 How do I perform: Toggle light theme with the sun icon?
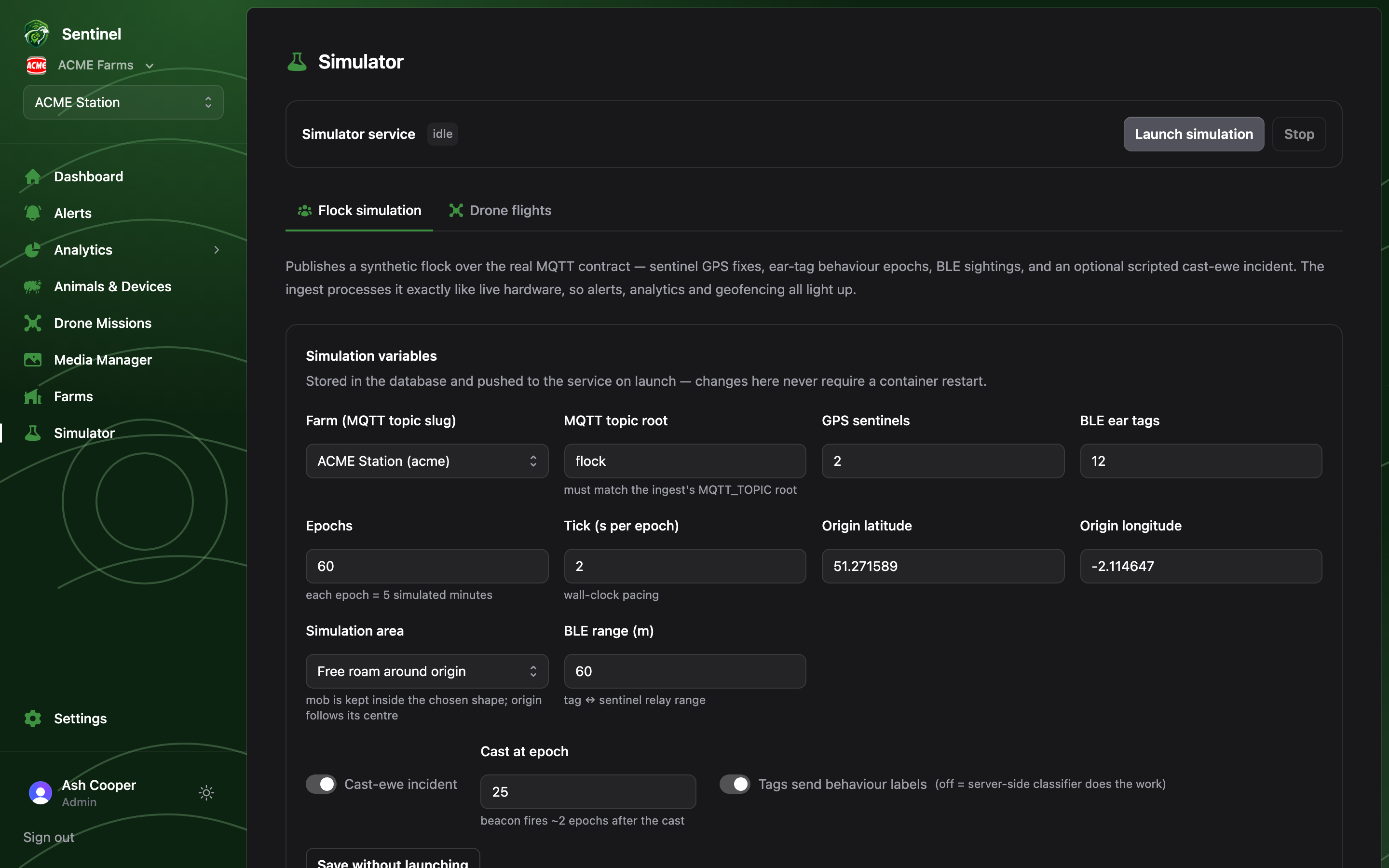(206, 793)
